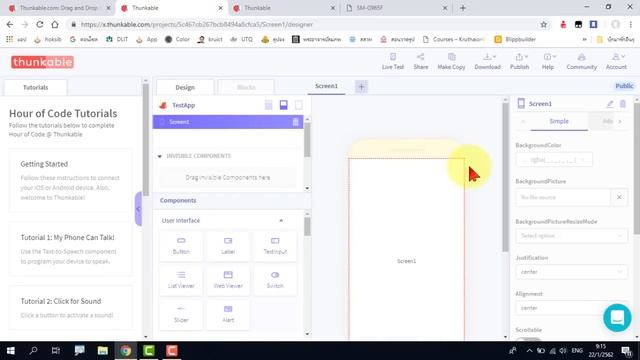The height and width of the screenshot is (360, 640).
Task: Click the browser address bar
Action: 302,24
